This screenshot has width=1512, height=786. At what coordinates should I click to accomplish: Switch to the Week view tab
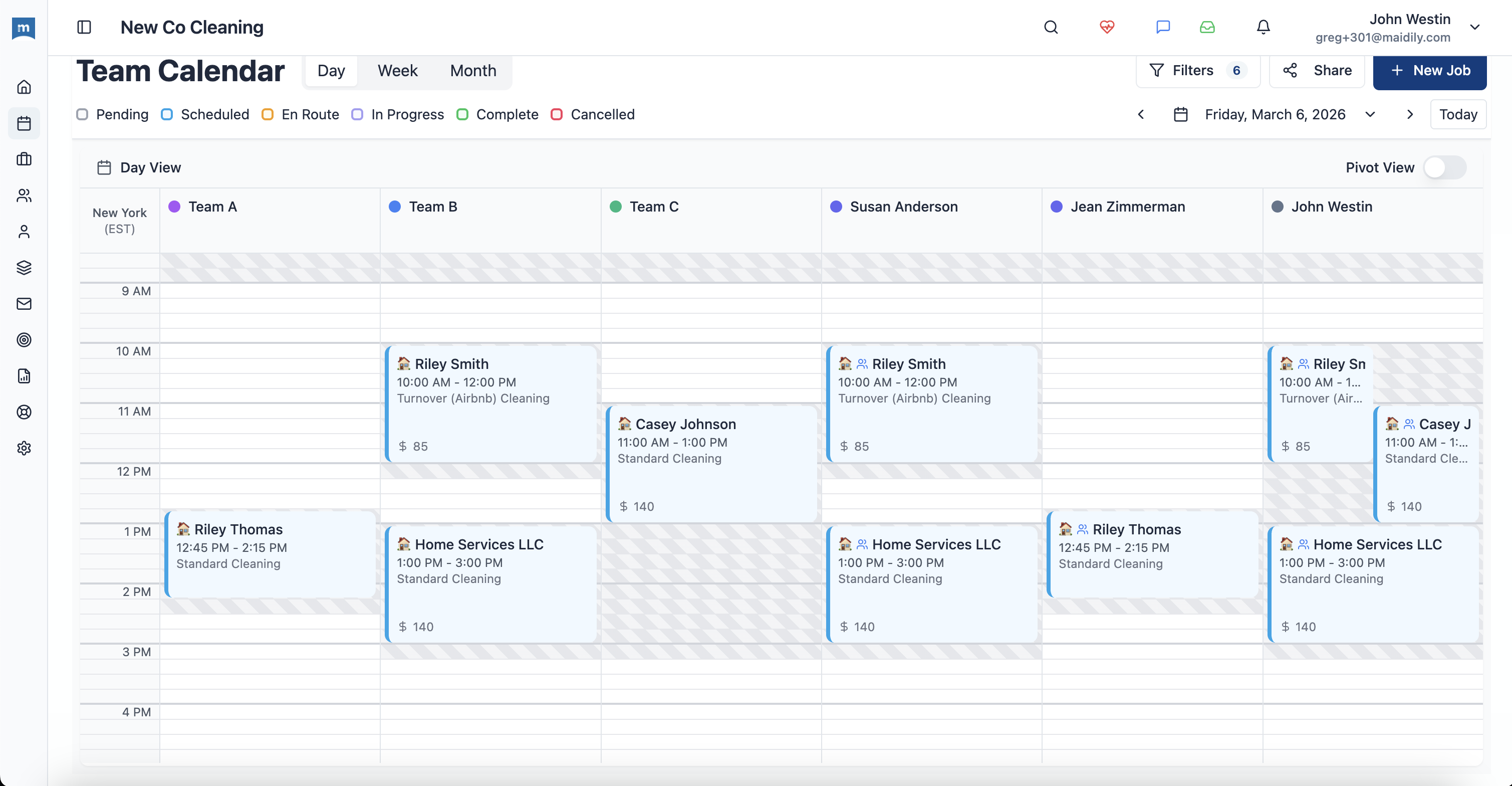[x=397, y=71]
